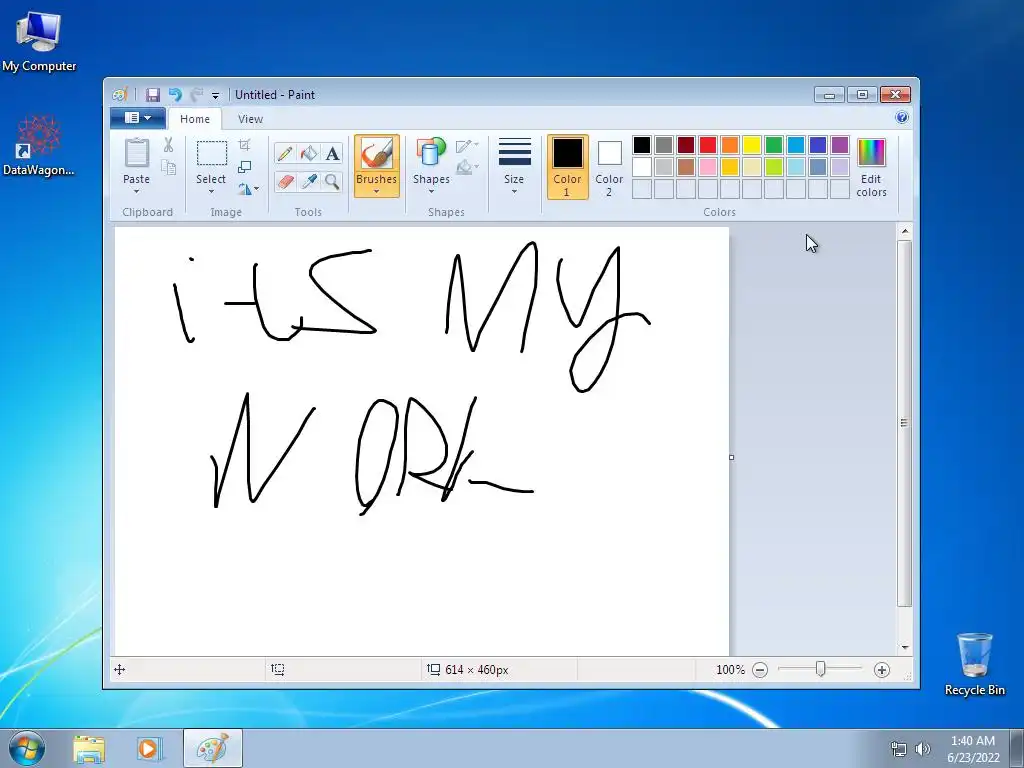Click the 100% zoom level text
The height and width of the screenshot is (768, 1024).
tap(730, 669)
